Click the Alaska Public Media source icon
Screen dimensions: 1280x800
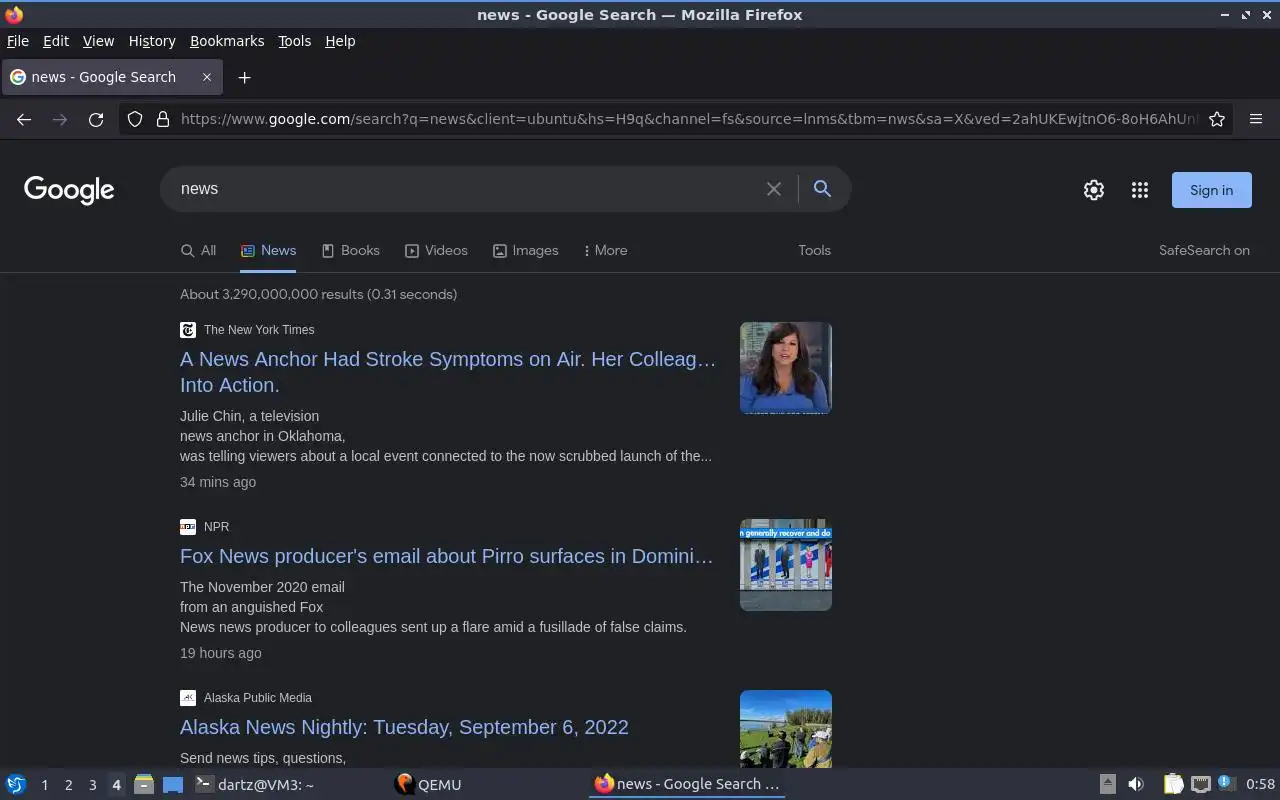[188, 698]
